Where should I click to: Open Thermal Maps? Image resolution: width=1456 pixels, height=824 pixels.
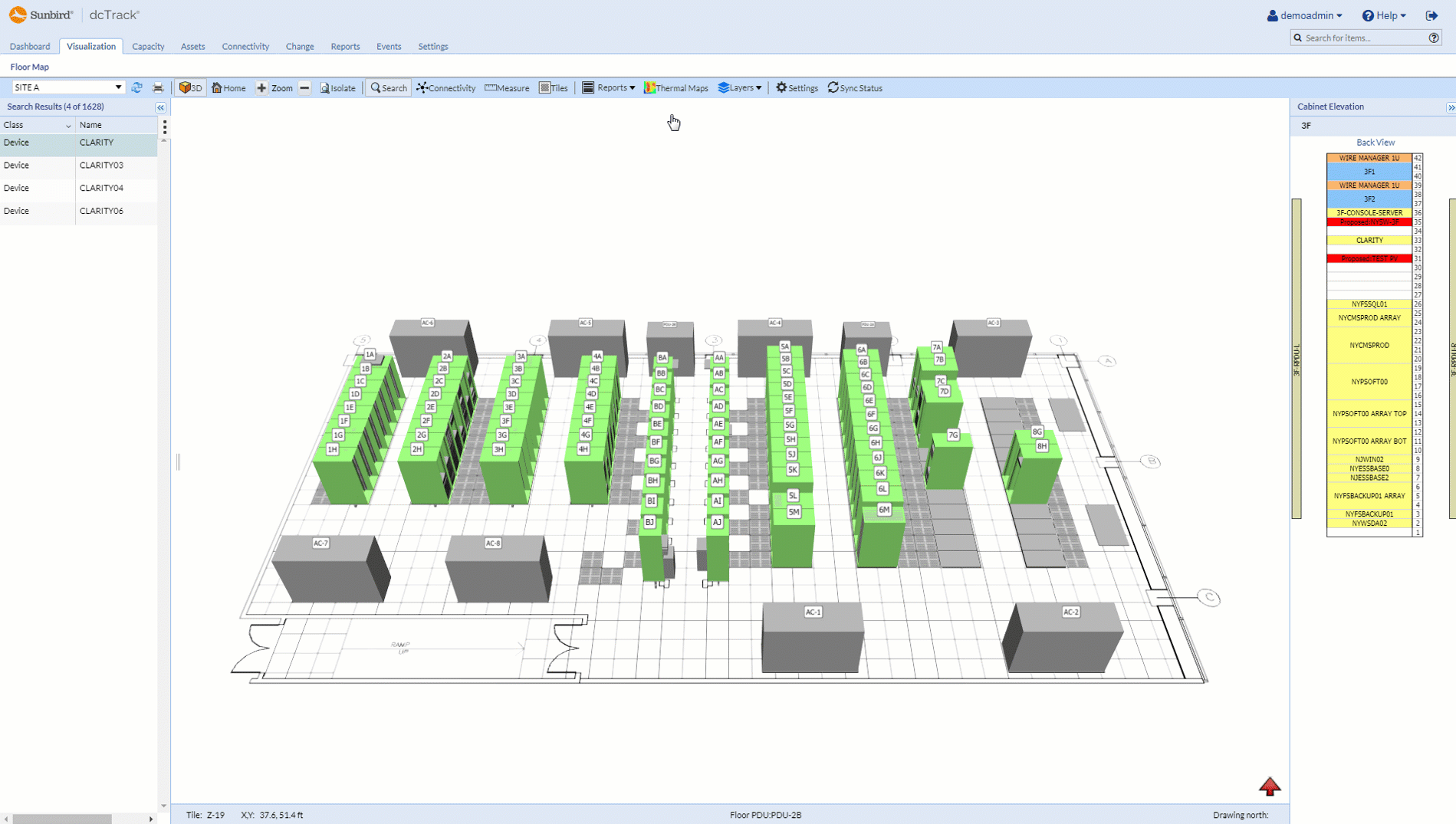click(676, 88)
